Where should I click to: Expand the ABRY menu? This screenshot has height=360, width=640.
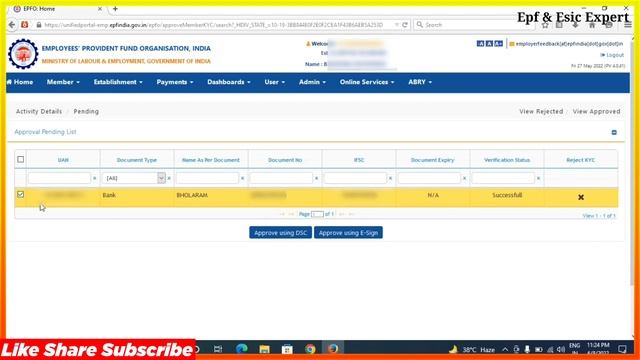[420, 82]
